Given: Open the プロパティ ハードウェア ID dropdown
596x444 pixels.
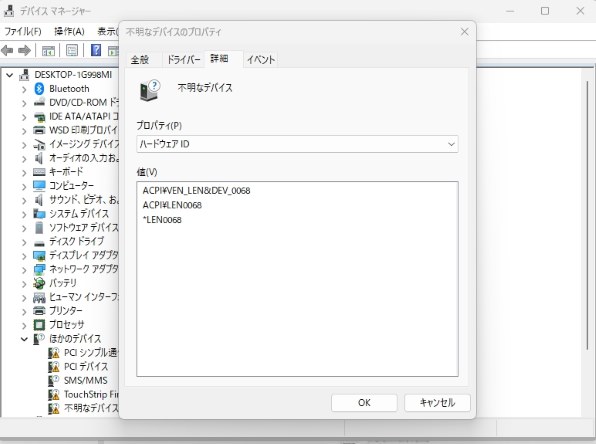Looking at the screenshot, I should click(297, 144).
